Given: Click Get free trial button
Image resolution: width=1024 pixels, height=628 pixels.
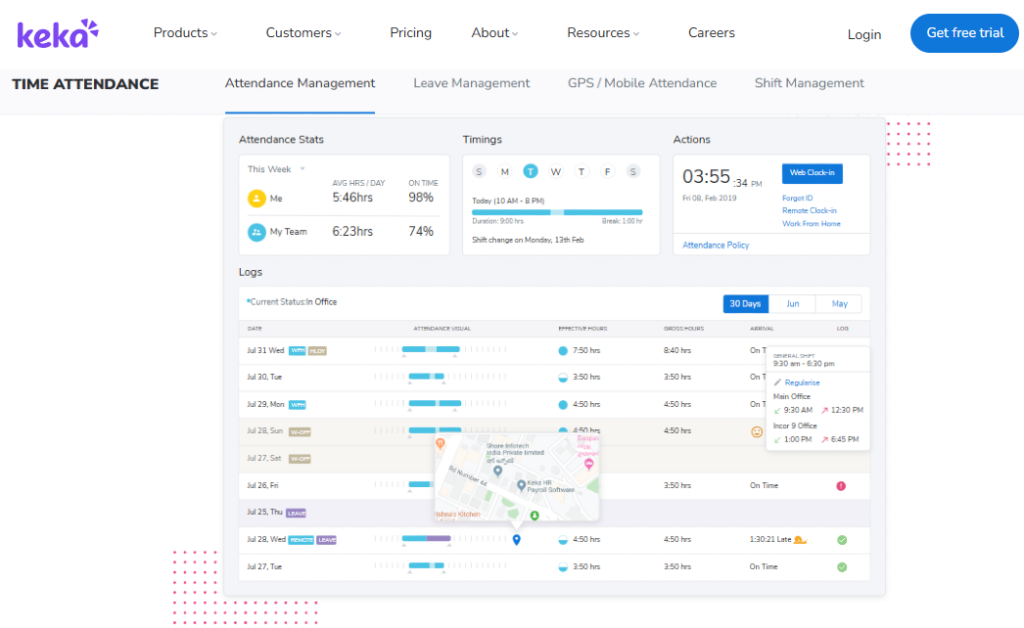Looking at the screenshot, I should (965, 33).
